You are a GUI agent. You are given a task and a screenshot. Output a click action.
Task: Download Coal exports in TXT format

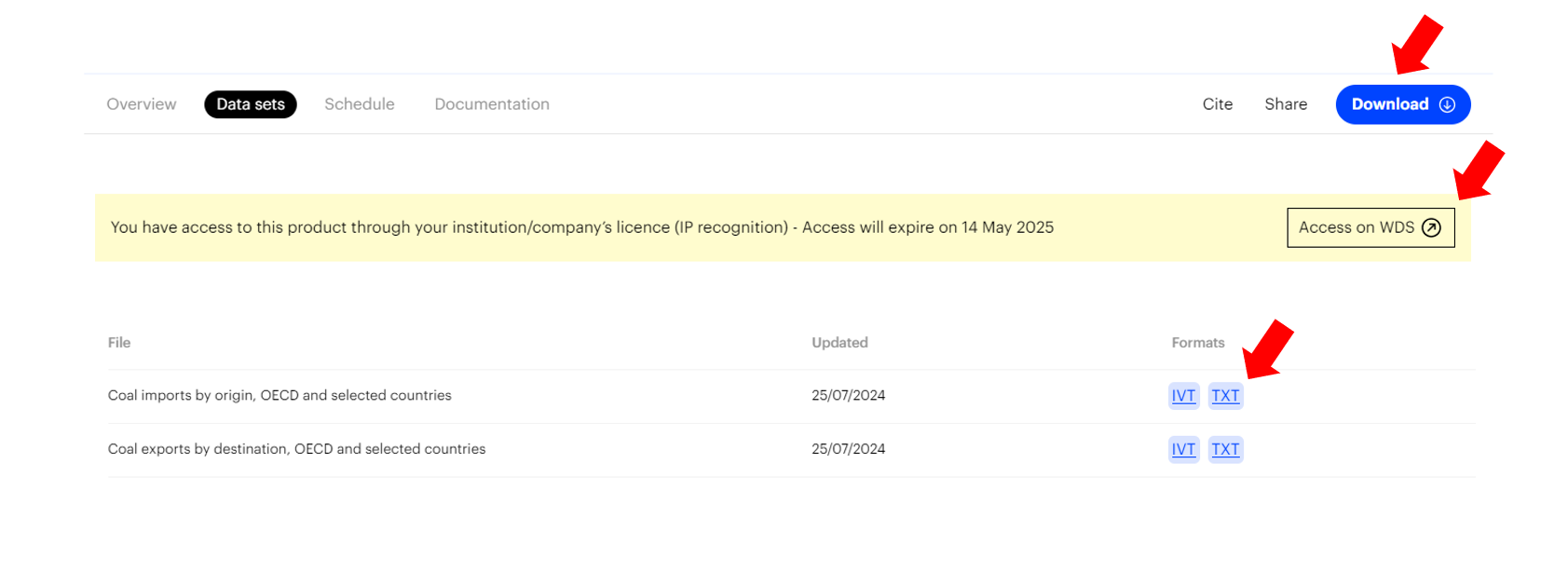1225,449
